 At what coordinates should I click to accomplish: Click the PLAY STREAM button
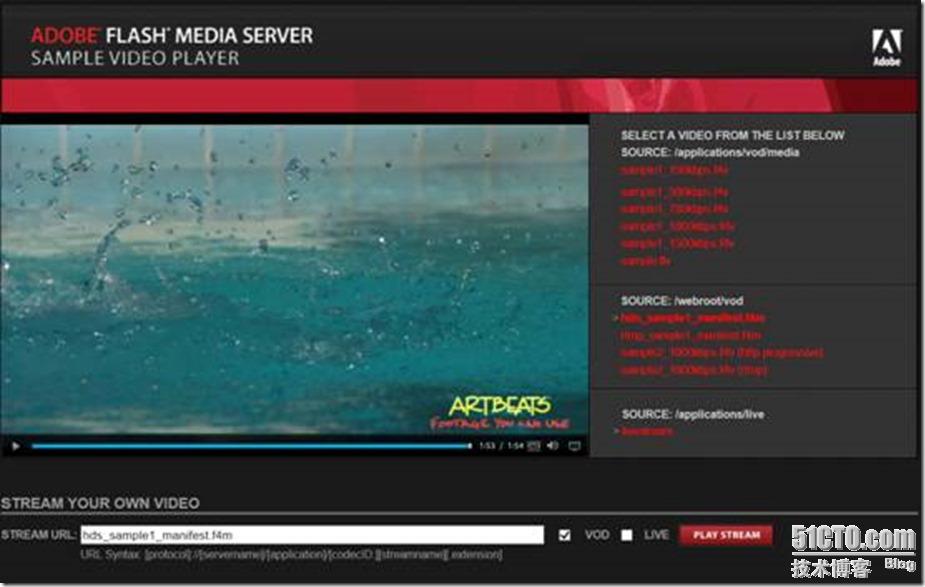click(x=726, y=535)
